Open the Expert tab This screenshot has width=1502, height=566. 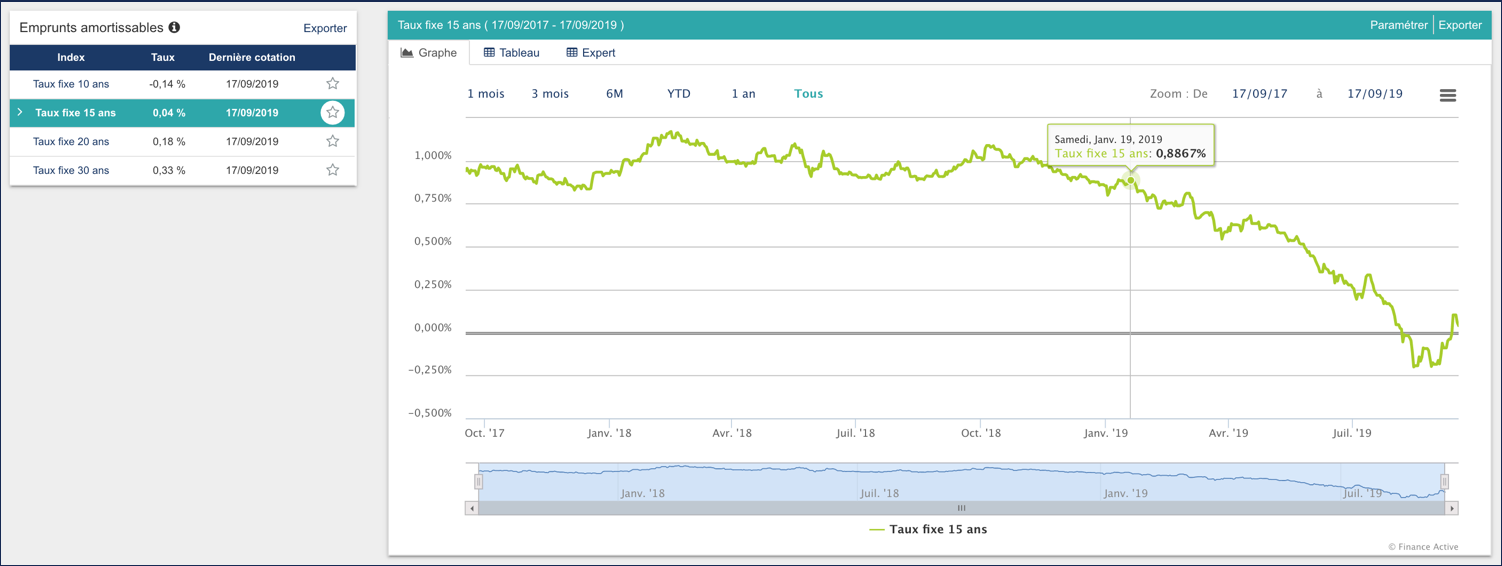[591, 53]
